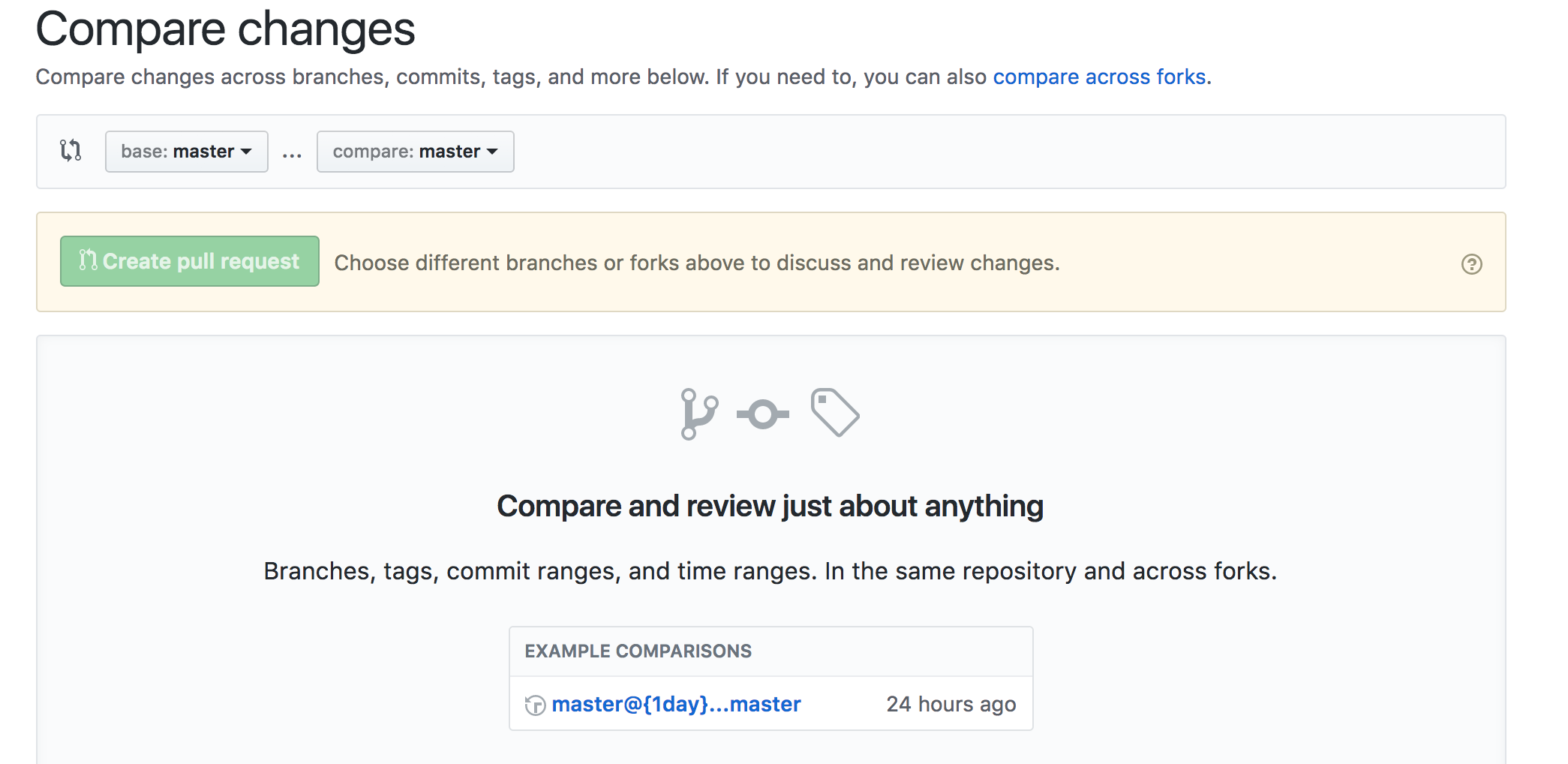Click the commit node illustration icon
This screenshot has height=764, width=1568.
tap(763, 414)
